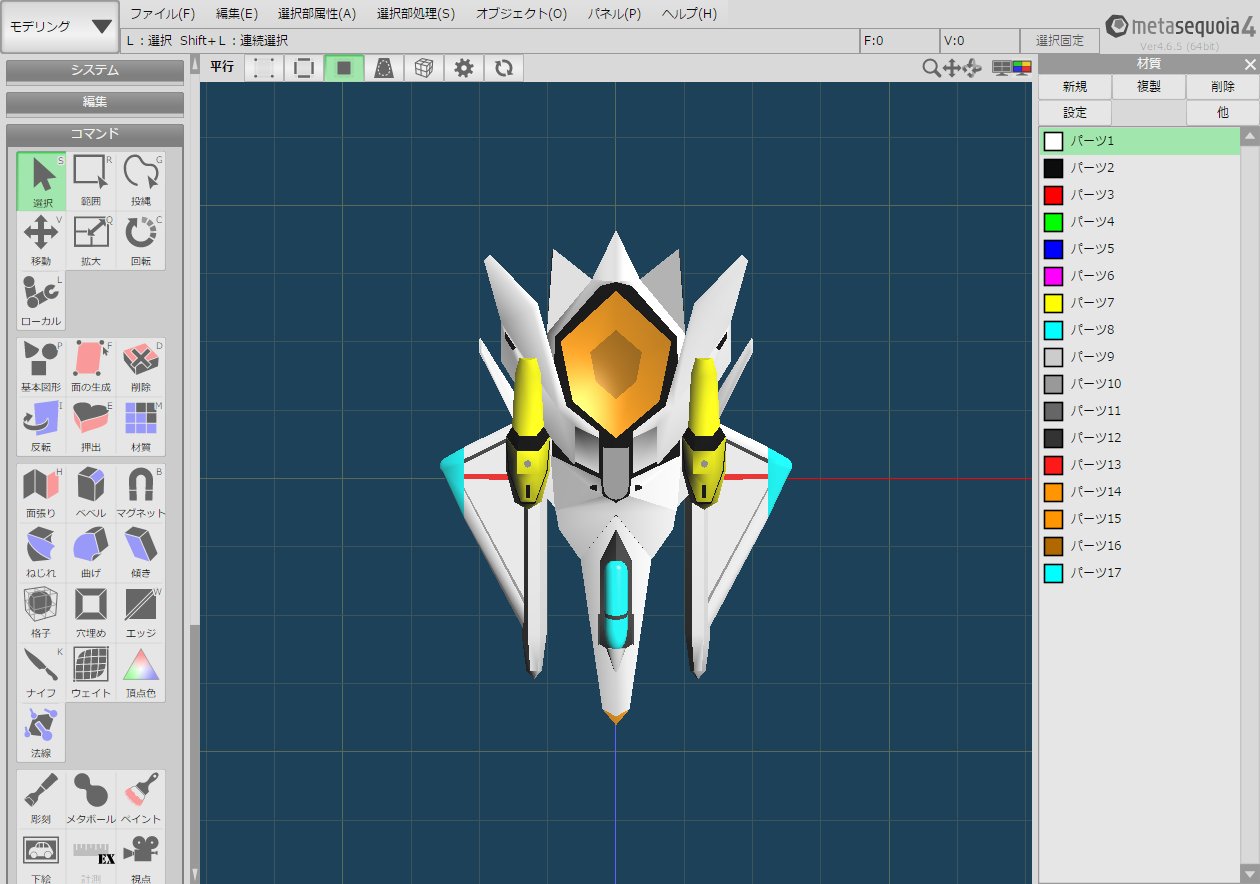Select the green パーツ4 material swatch
This screenshot has width=1260, height=884.
click(x=1052, y=222)
